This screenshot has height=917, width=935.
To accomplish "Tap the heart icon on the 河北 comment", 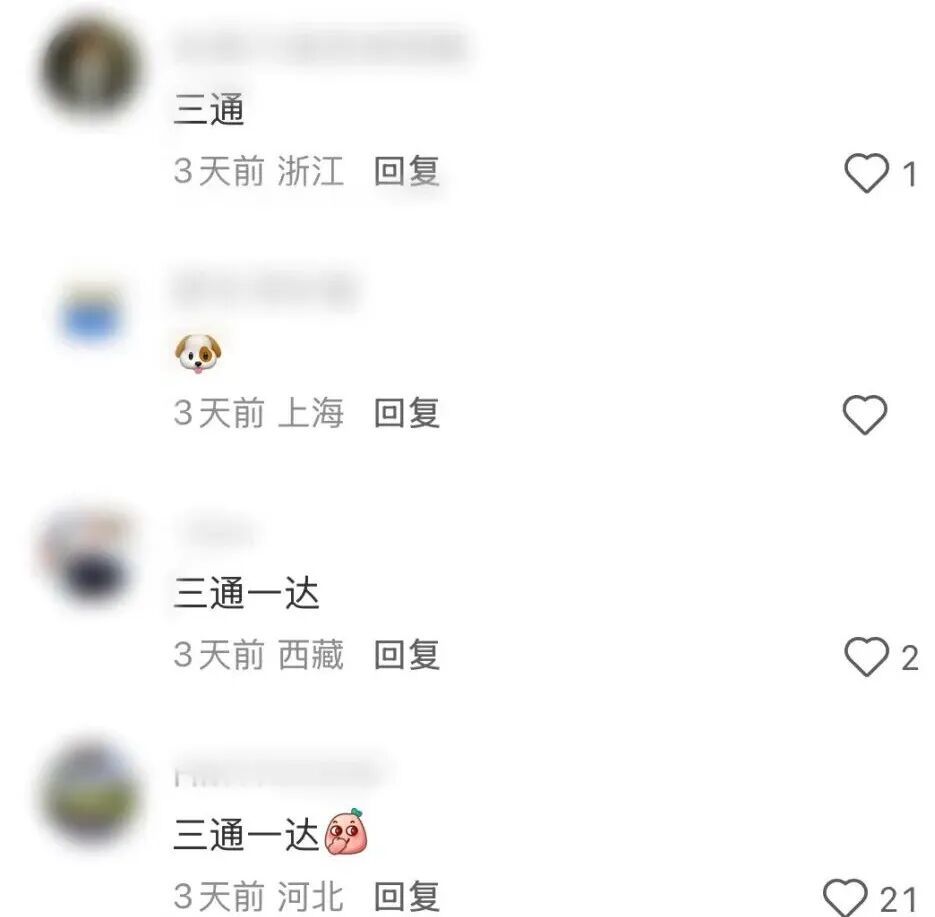I will point(845,897).
